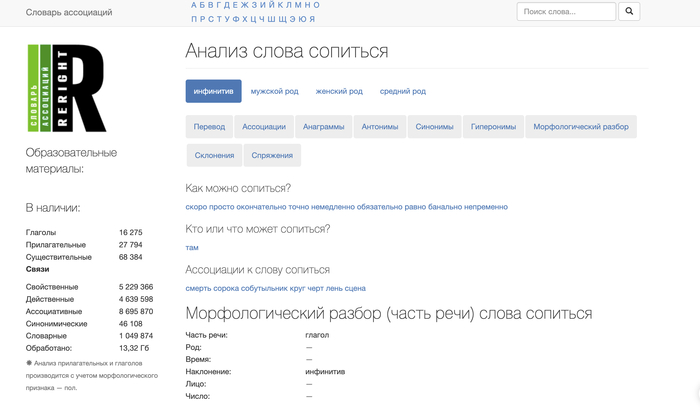Open the 'Словарь ассоциаций' home link
Image resolution: width=700 pixels, height=410 pixels.
click(x=70, y=12)
